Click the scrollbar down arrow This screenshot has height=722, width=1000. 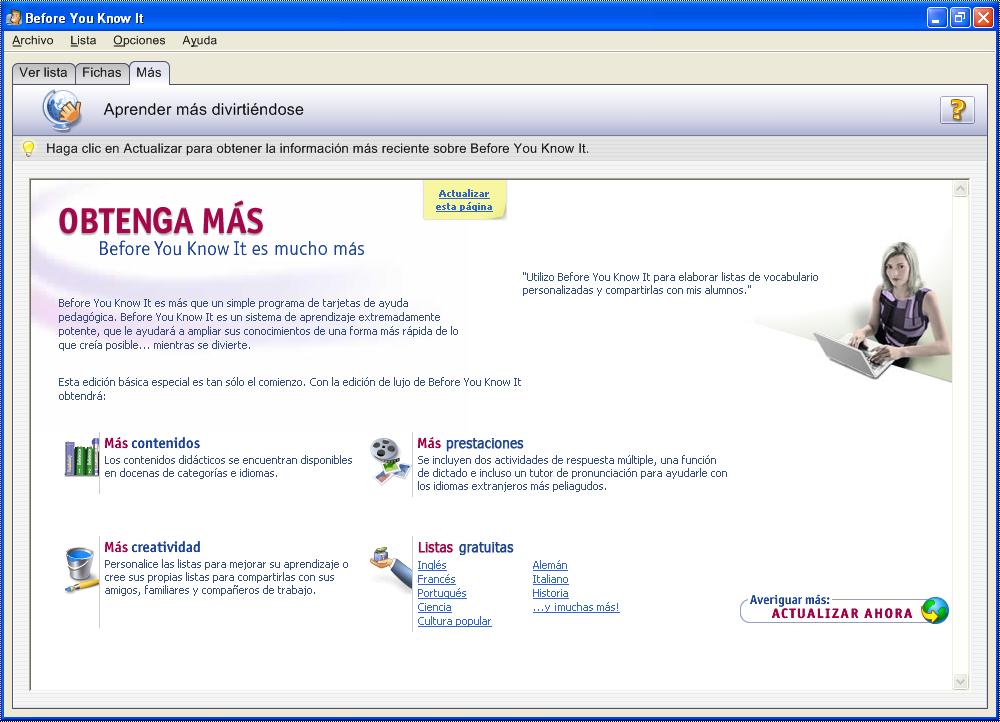(x=960, y=682)
